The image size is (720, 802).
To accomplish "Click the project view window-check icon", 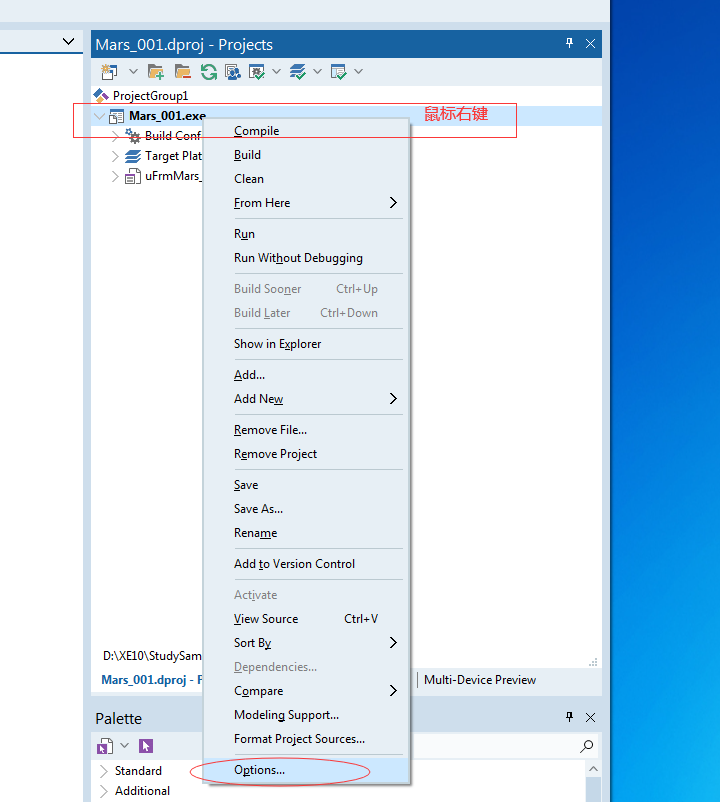I will tap(339, 72).
